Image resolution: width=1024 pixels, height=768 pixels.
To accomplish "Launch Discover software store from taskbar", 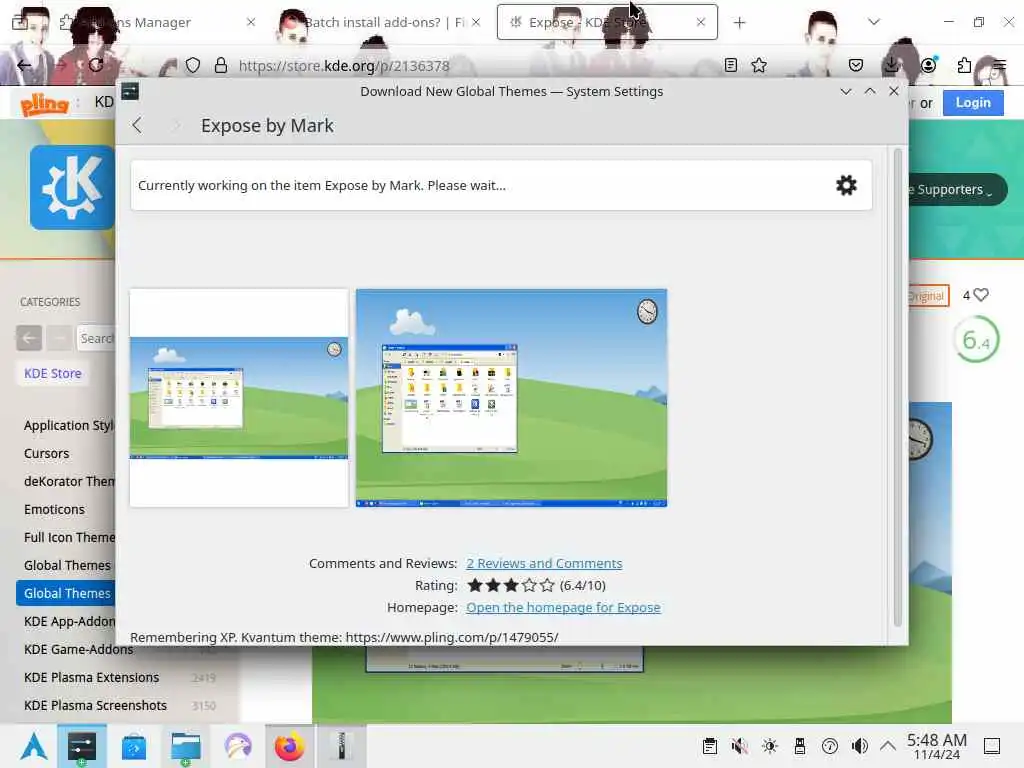I will click(x=134, y=746).
